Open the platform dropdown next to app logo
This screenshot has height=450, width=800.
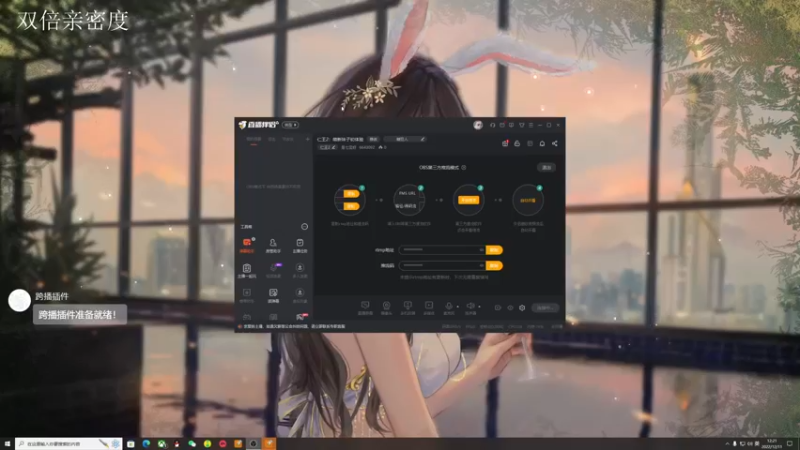point(291,125)
